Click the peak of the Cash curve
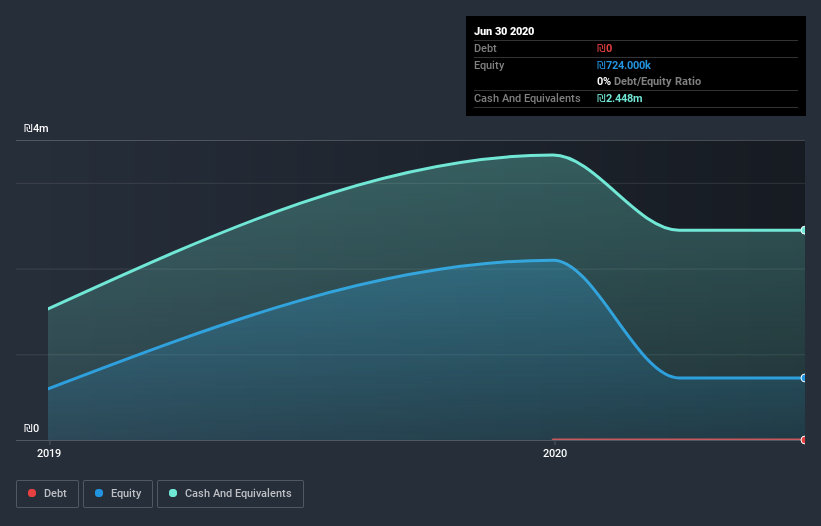Viewport: 821px width, 526px height. pos(552,155)
